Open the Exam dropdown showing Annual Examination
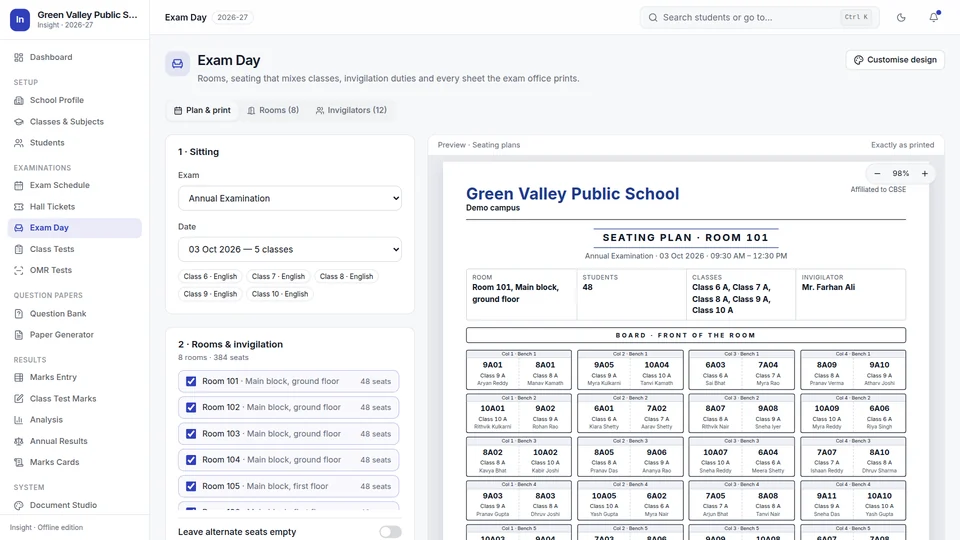Screen dimensions: 960x540 [x=290, y=198]
